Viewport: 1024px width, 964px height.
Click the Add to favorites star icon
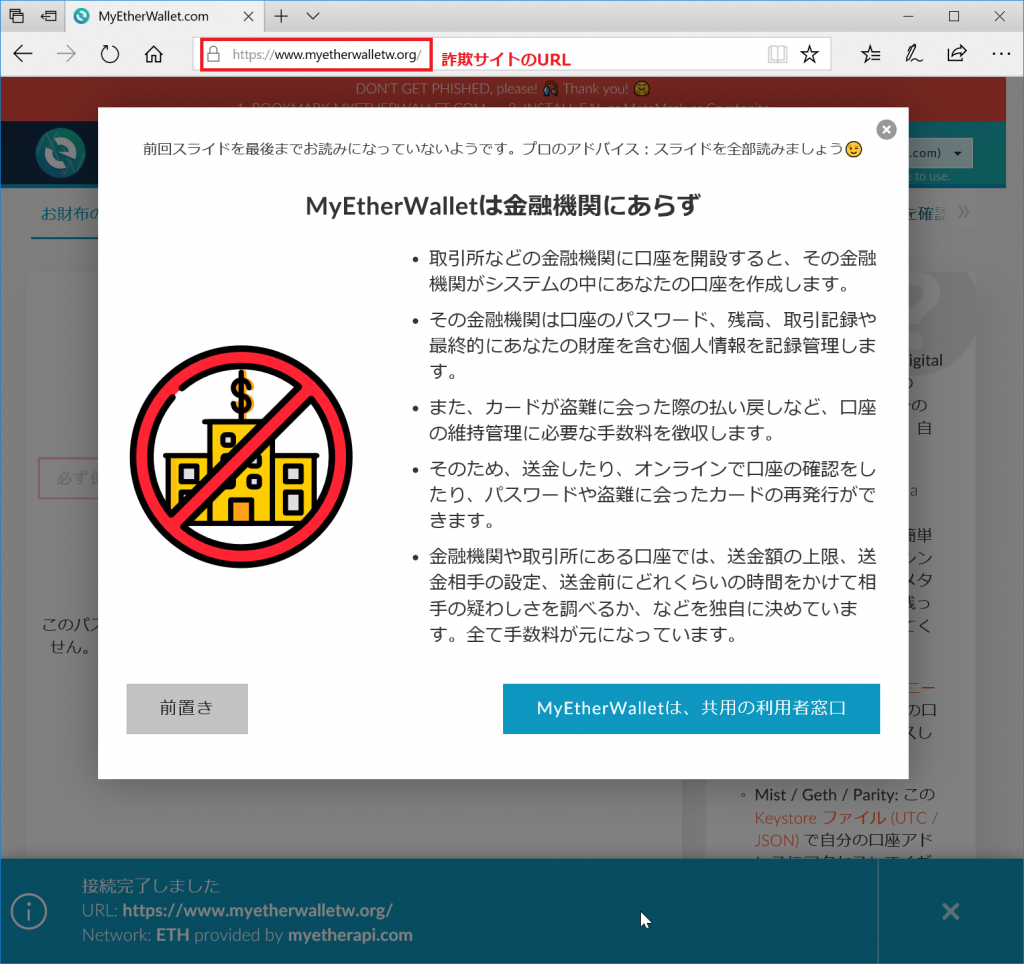tap(810, 54)
